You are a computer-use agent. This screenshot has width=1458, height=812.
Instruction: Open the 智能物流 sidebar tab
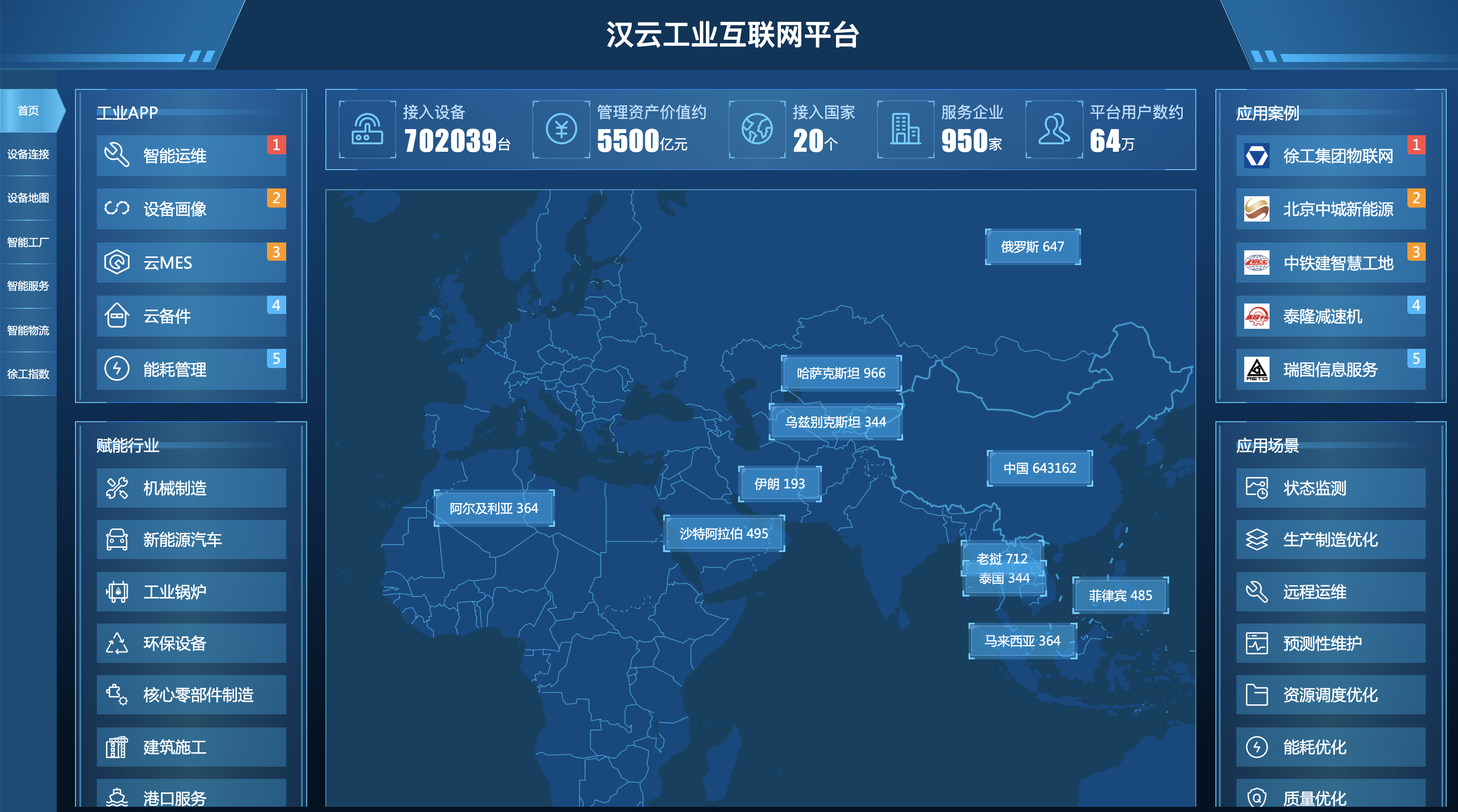pyautogui.click(x=28, y=330)
